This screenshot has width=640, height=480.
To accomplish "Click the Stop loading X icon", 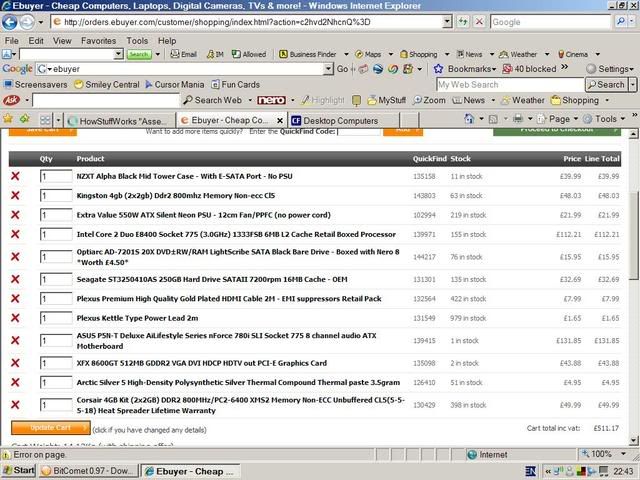I will coord(480,22).
